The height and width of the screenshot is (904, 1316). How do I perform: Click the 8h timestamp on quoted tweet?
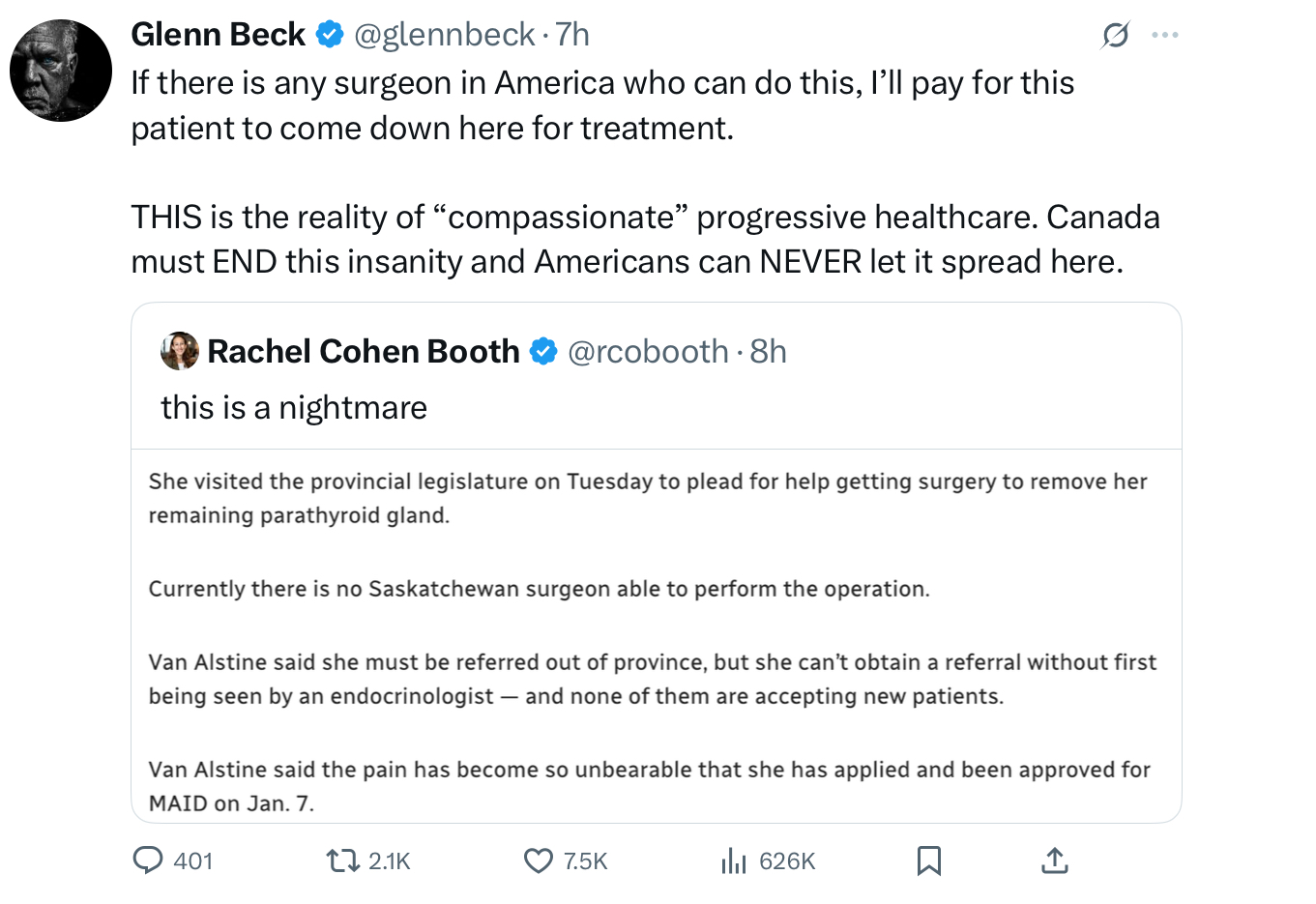pos(768,351)
